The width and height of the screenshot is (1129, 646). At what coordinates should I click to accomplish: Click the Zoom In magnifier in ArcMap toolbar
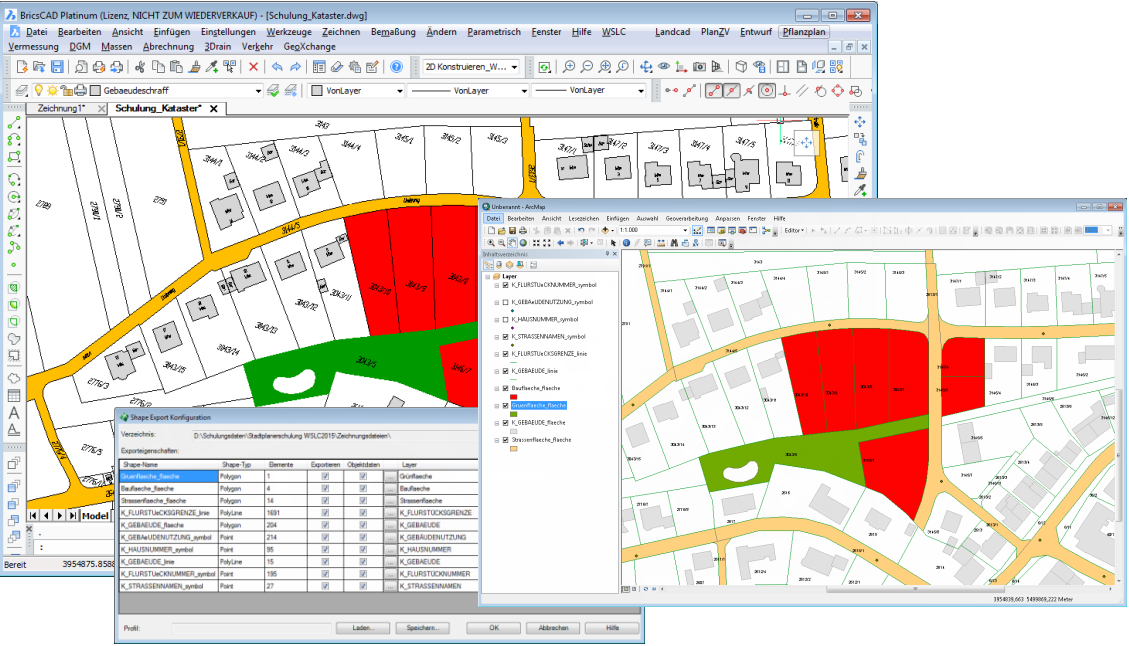point(490,243)
